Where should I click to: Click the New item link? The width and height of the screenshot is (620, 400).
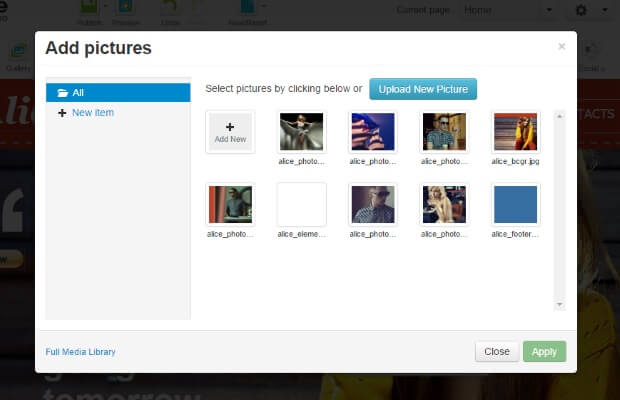tap(93, 113)
